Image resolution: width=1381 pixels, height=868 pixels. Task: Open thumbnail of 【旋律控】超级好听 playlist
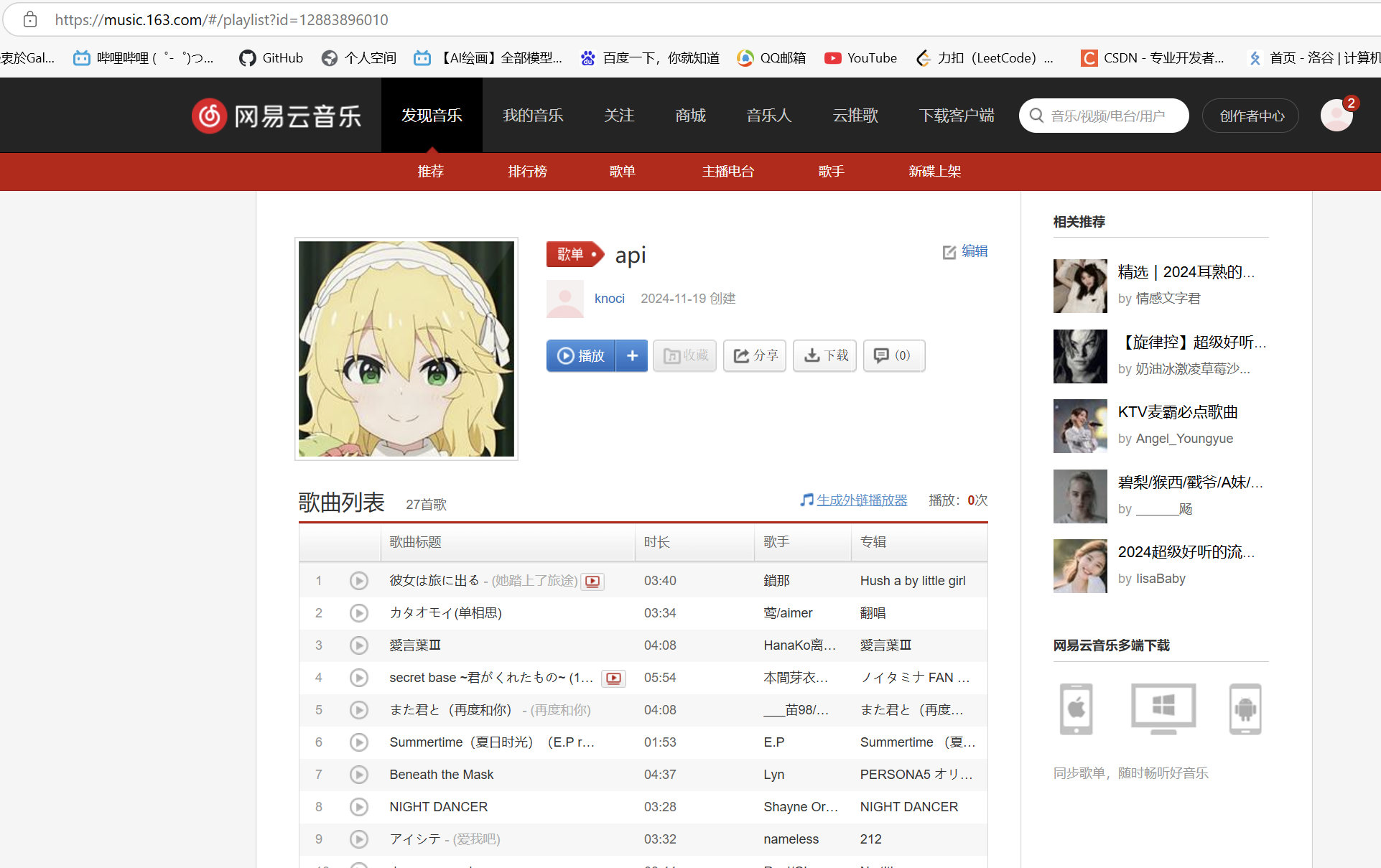click(x=1080, y=356)
